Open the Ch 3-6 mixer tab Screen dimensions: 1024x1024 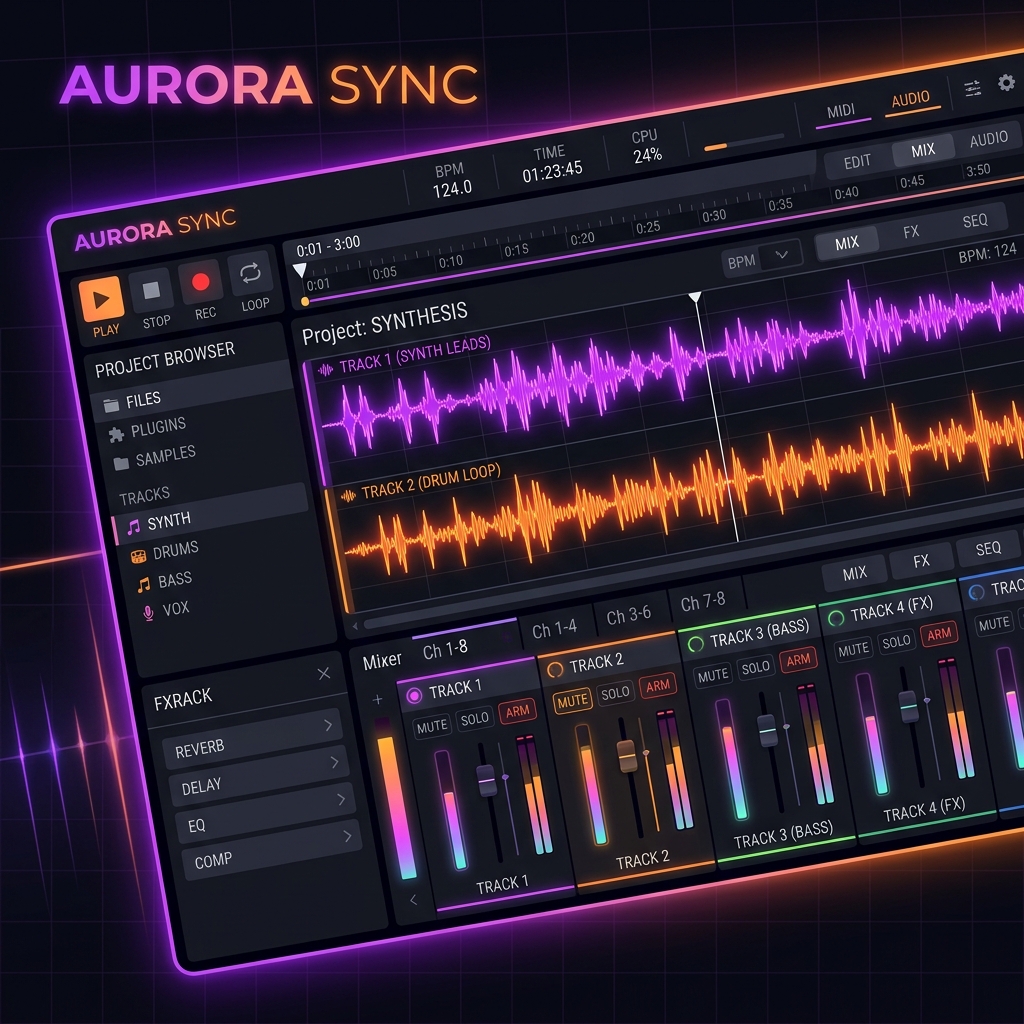629,616
